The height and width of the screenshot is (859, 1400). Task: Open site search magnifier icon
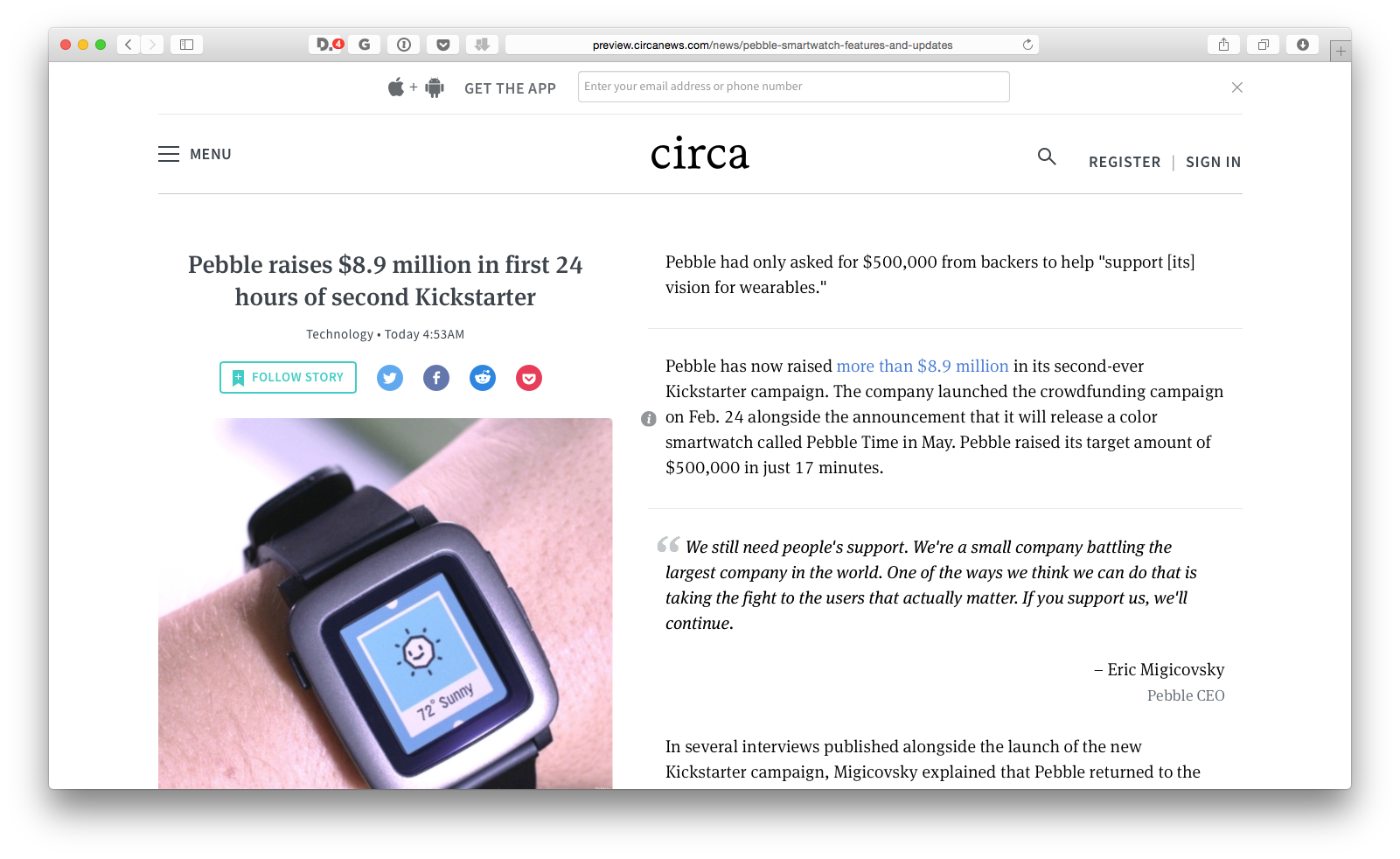1047,157
